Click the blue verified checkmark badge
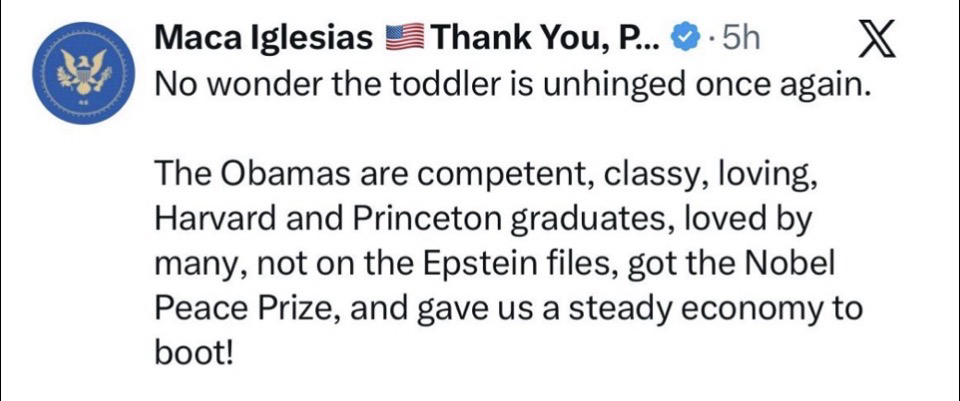 pyautogui.click(x=682, y=40)
